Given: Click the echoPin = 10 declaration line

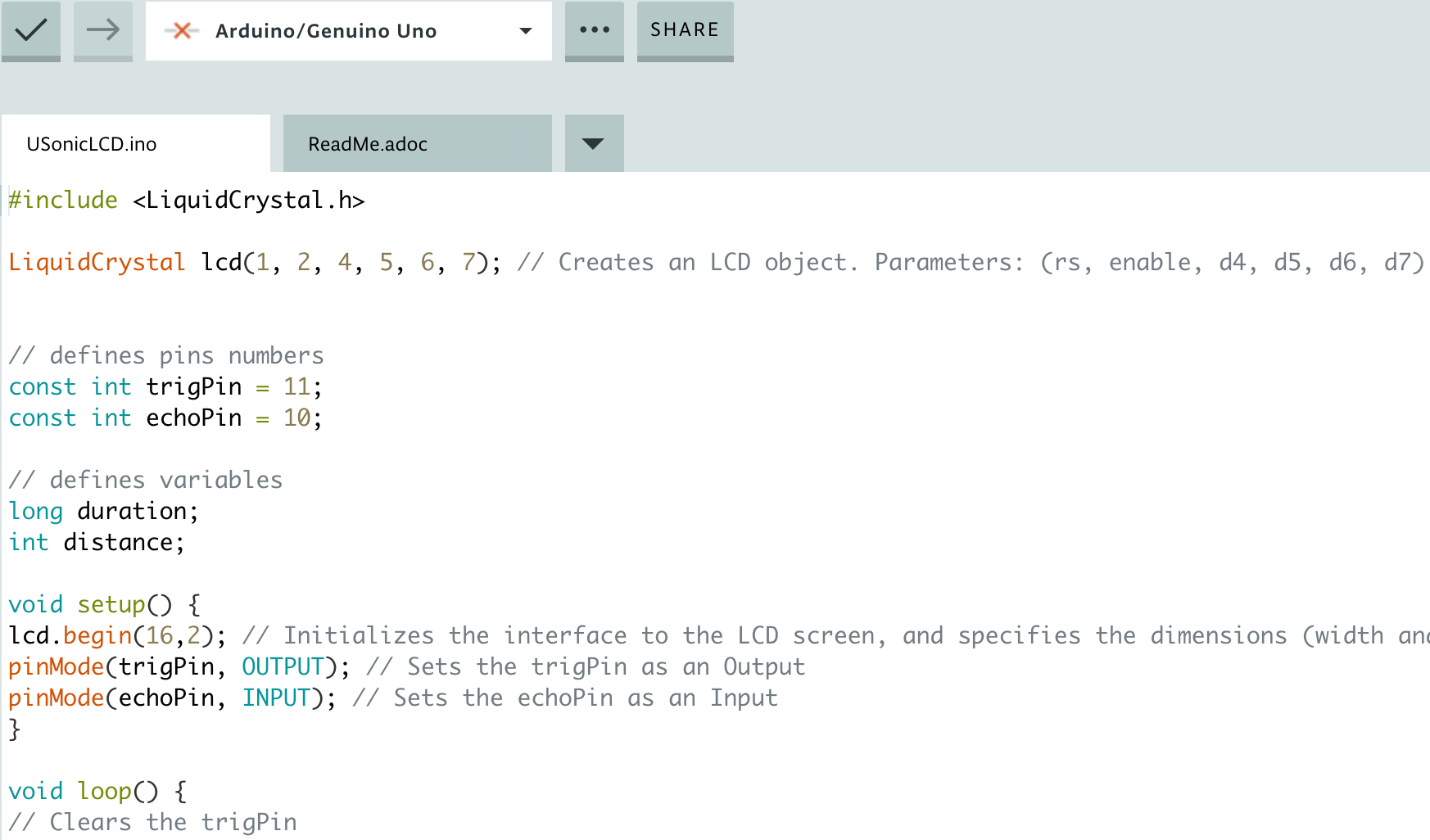Looking at the screenshot, I should click(x=165, y=418).
